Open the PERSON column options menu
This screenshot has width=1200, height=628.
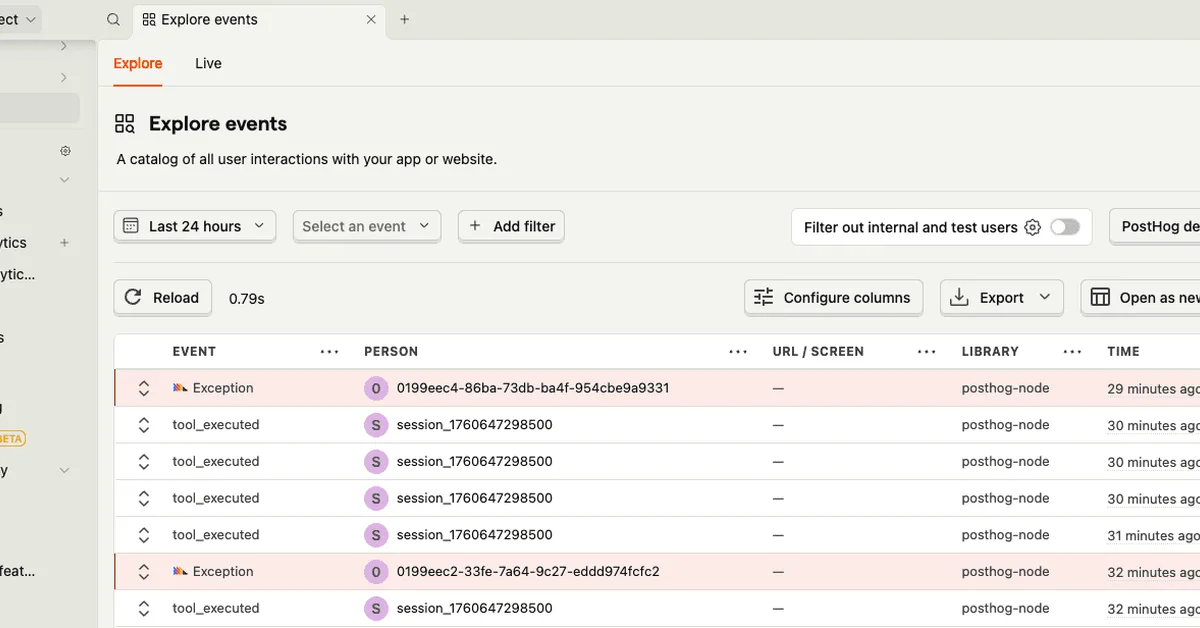tap(738, 351)
